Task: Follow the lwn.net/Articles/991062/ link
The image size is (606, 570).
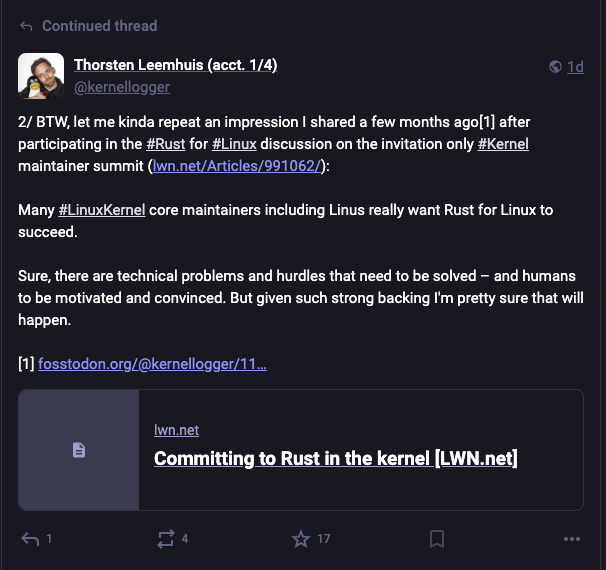Action: [237, 166]
